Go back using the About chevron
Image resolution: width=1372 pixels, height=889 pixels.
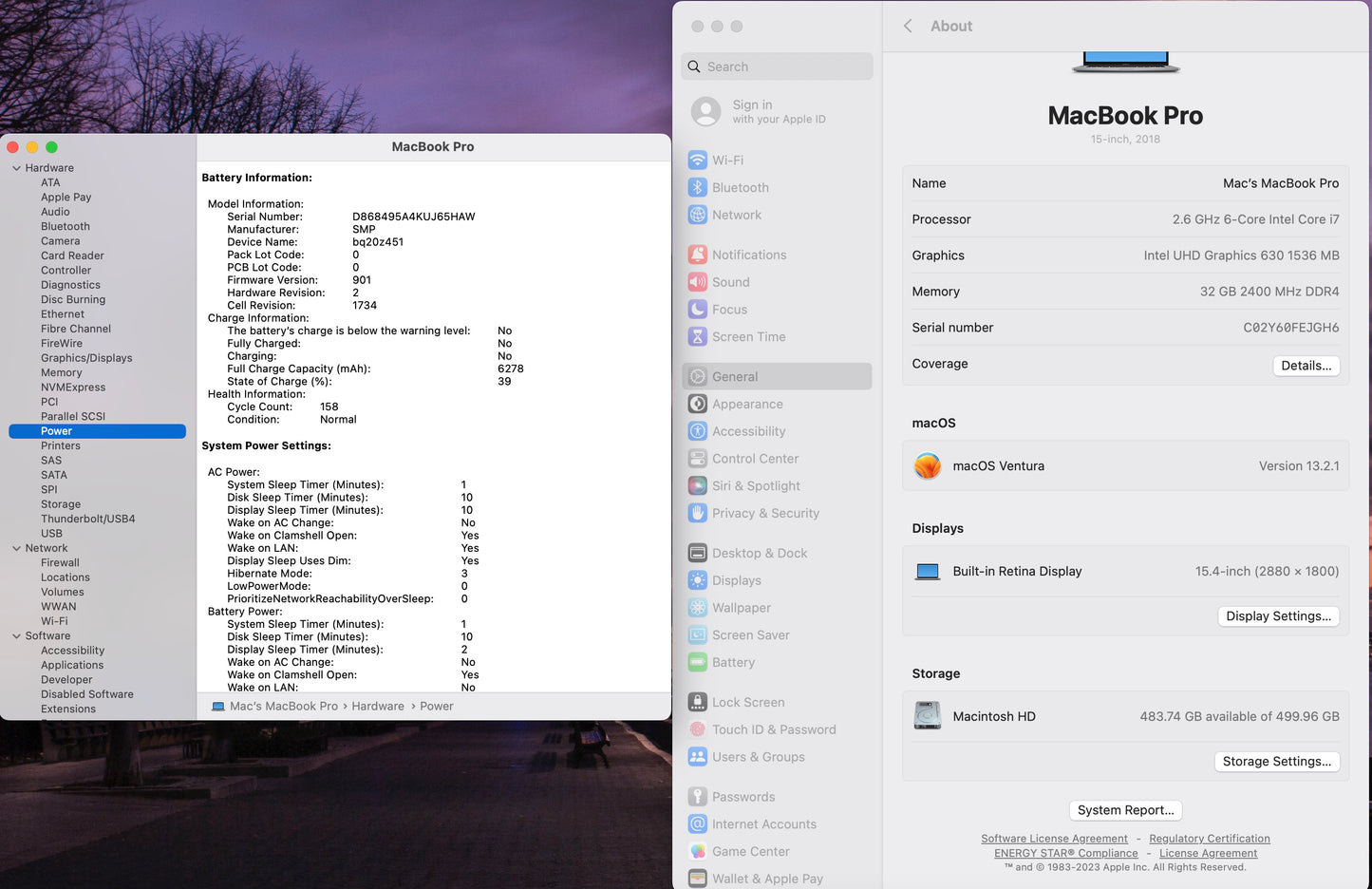(908, 27)
